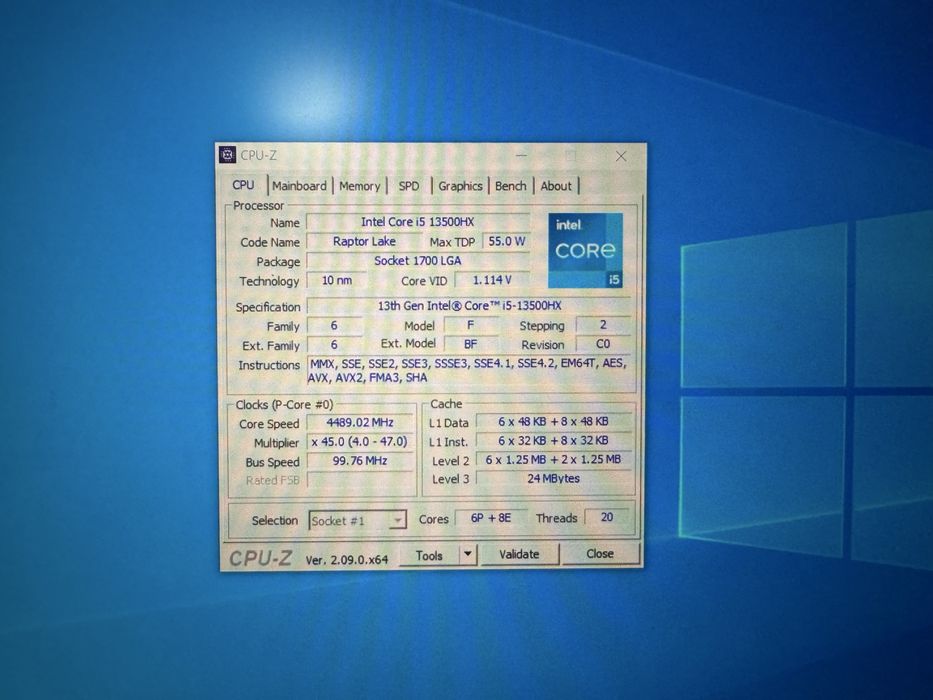Go to the Graphics tab
Image resolution: width=933 pixels, height=700 pixels.
pos(460,186)
